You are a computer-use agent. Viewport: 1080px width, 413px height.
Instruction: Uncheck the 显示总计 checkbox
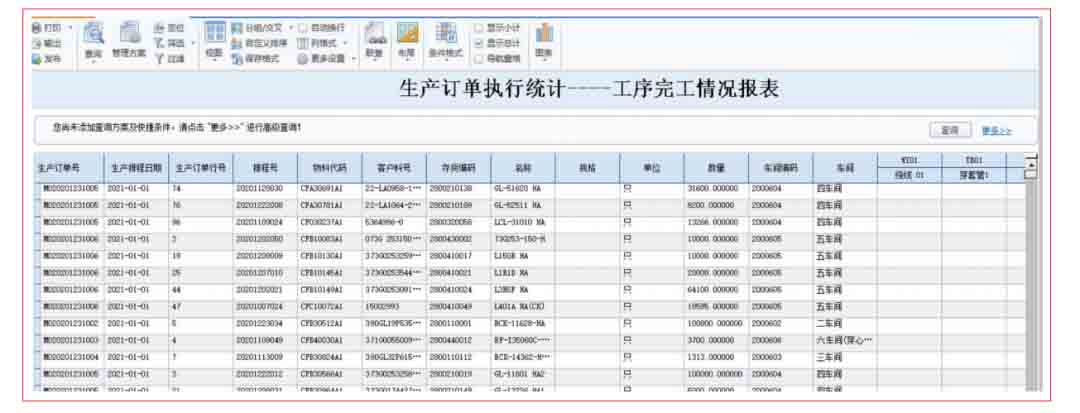point(479,43)
